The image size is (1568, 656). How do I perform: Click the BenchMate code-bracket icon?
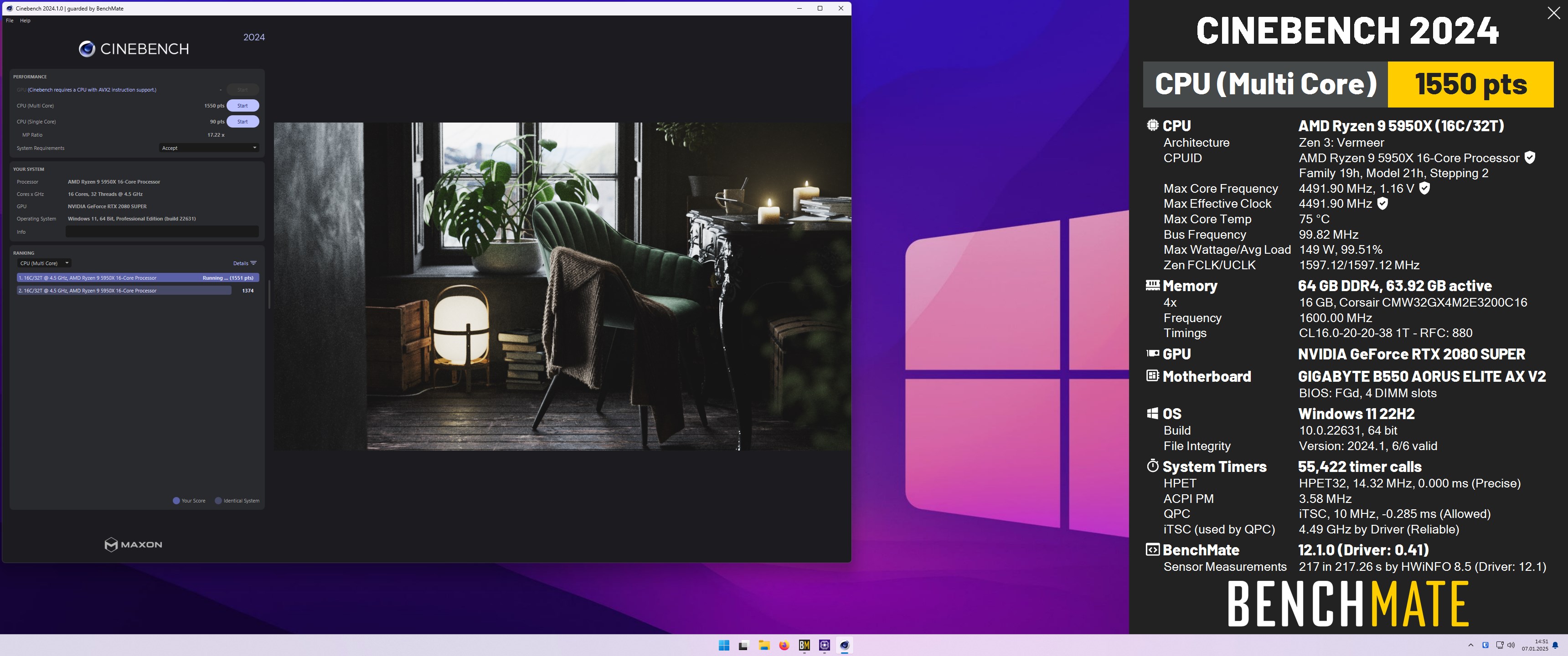(x=1152, y=549)
